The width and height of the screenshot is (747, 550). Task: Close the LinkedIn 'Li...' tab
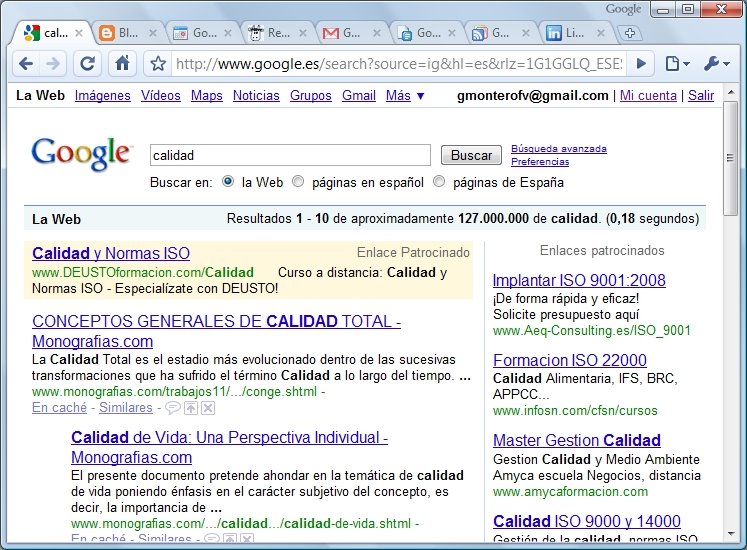601,33
